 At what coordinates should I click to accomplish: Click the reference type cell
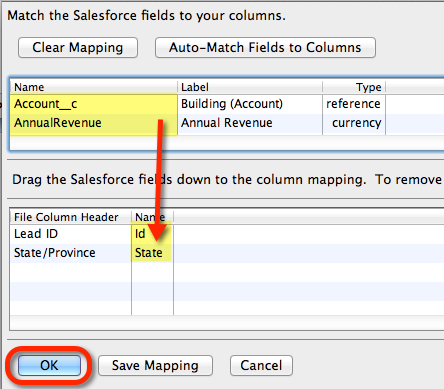point(354,104)
